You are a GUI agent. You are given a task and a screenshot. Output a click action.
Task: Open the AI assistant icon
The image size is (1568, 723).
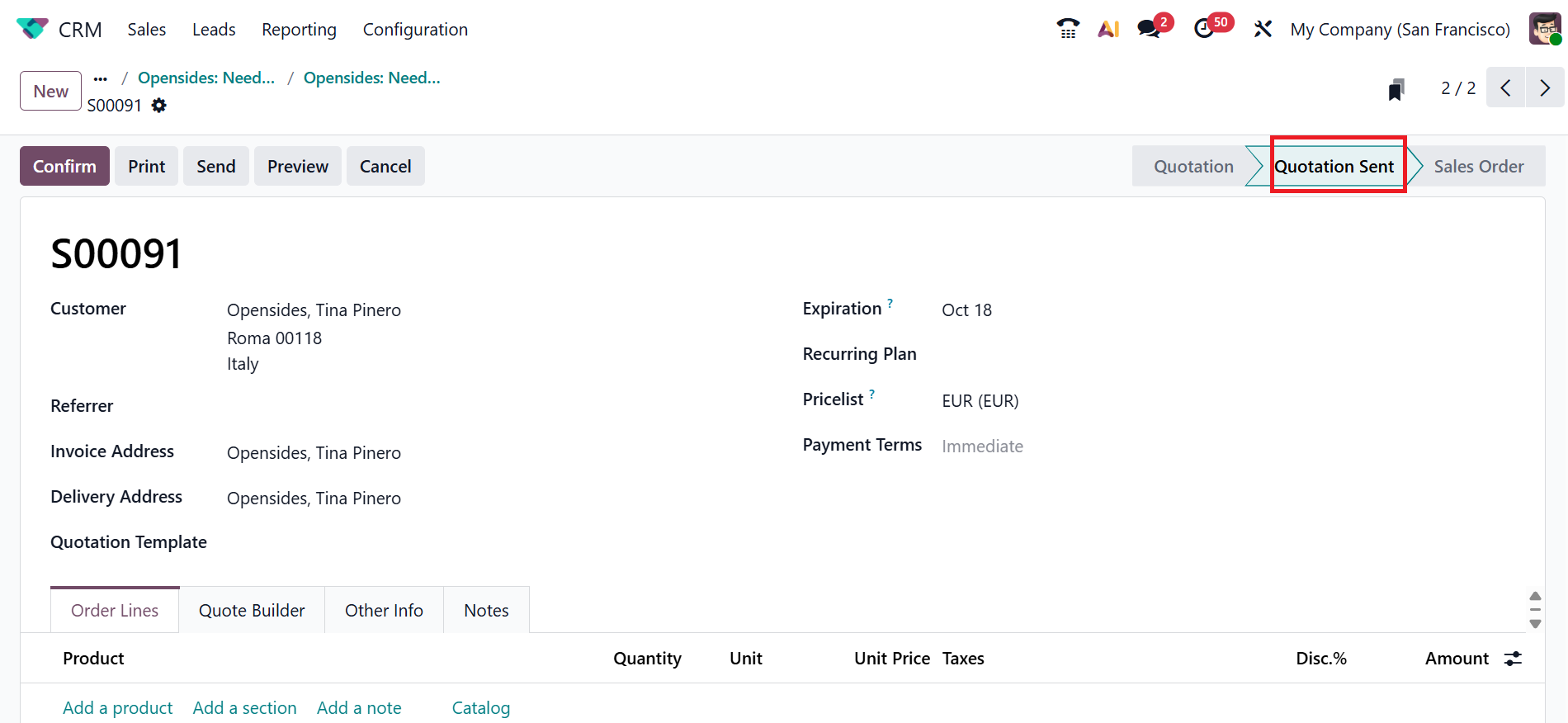[1108, 29]
